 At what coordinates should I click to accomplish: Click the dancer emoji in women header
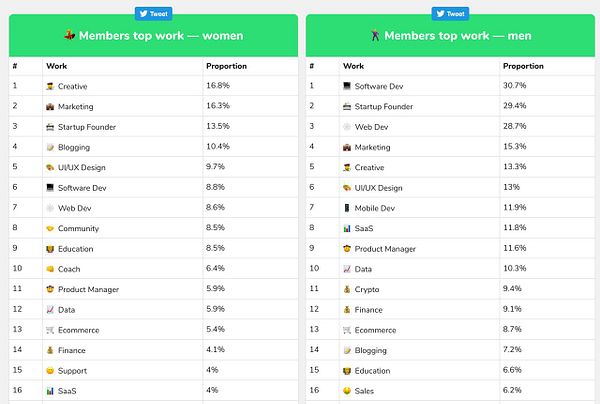(x=70, y=35)
